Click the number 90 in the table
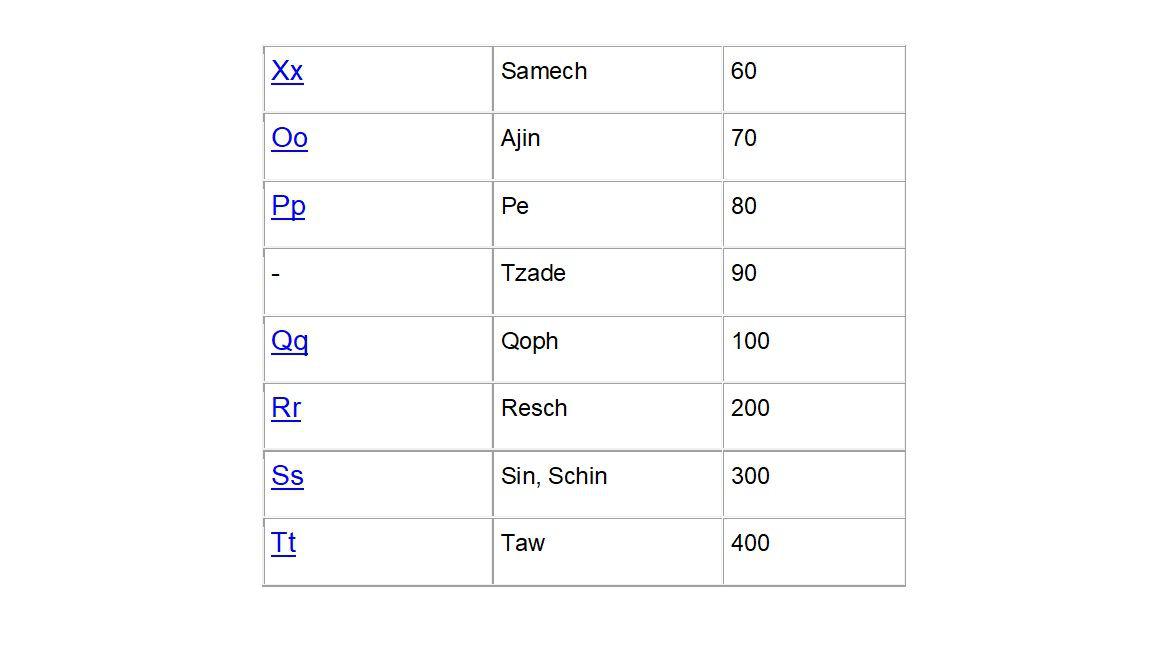Screen dimensions: 1152x648 (743, 273)
